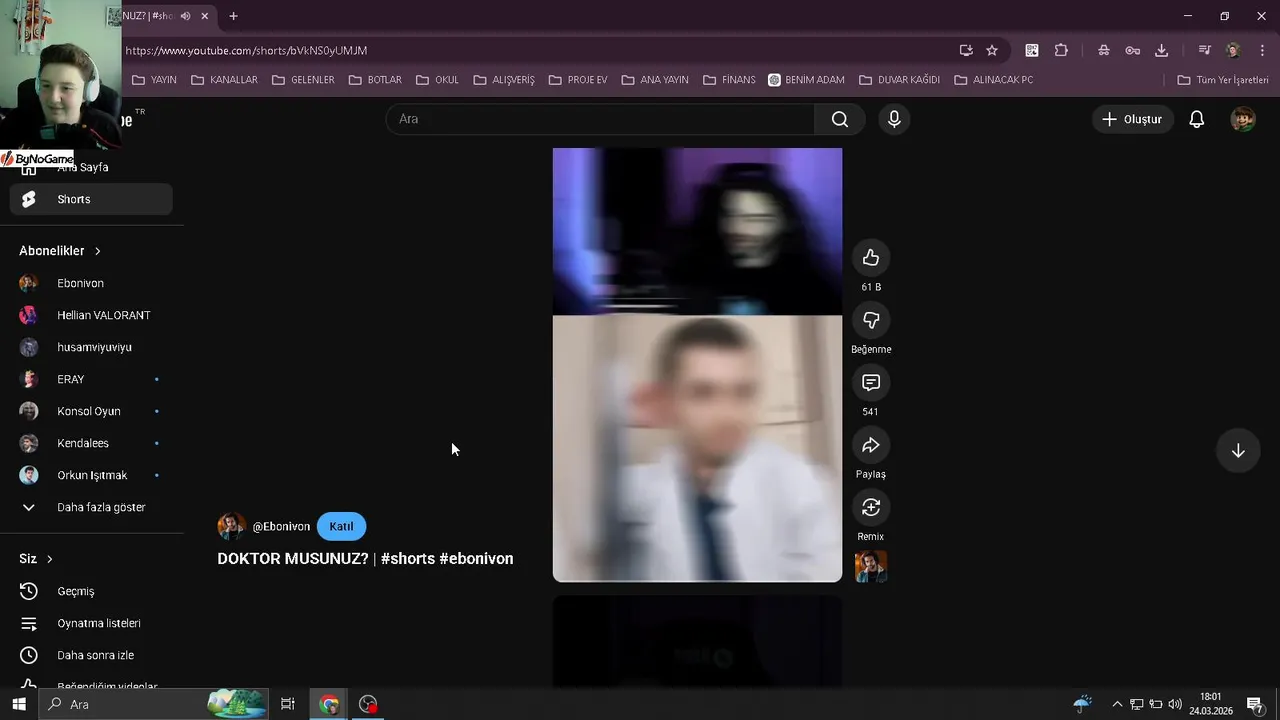Open BOTLAR bookmarks folder
1280x720 pixels.
tap(375, 80)
